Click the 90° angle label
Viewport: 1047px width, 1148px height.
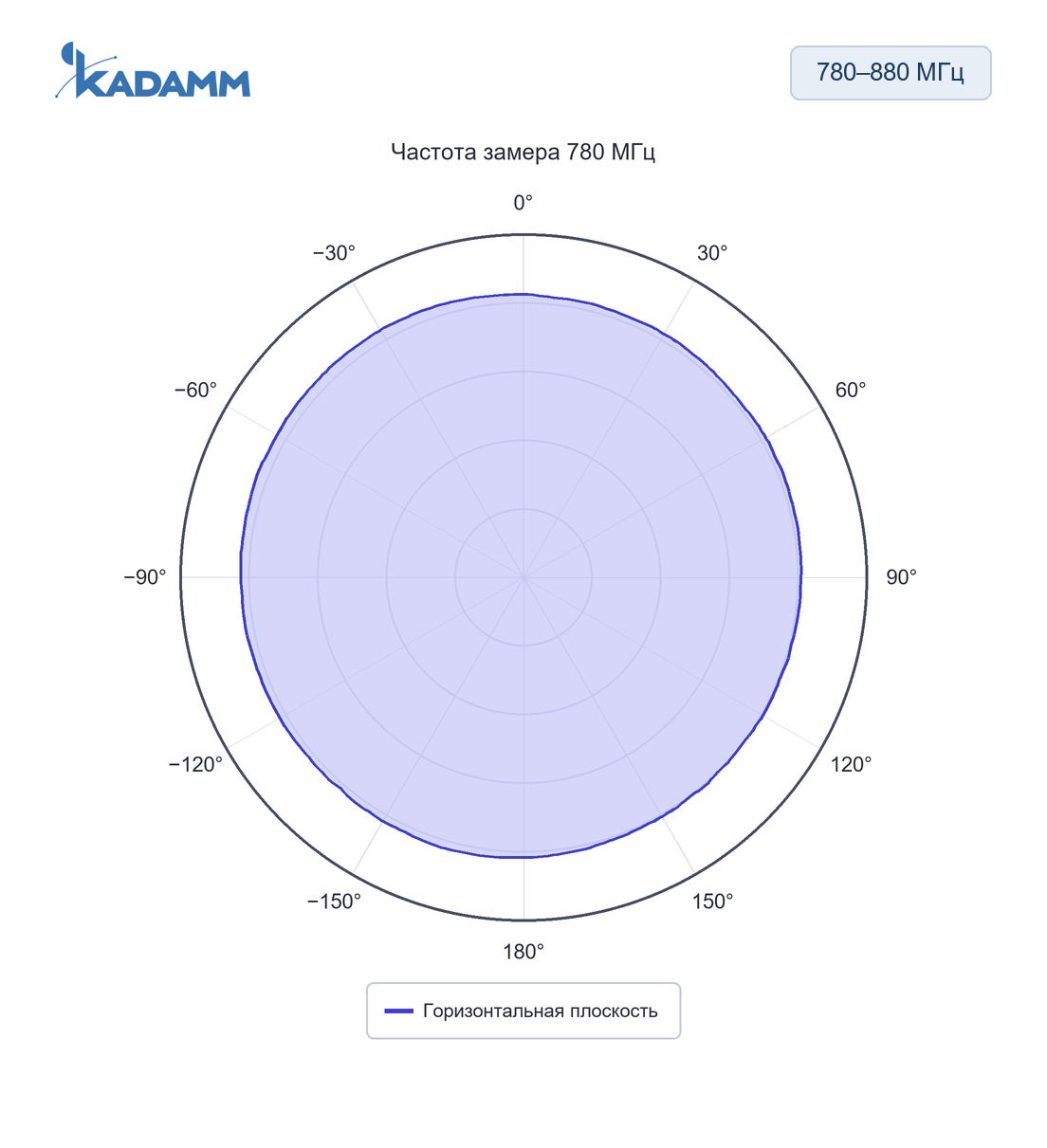pos(901,577)
